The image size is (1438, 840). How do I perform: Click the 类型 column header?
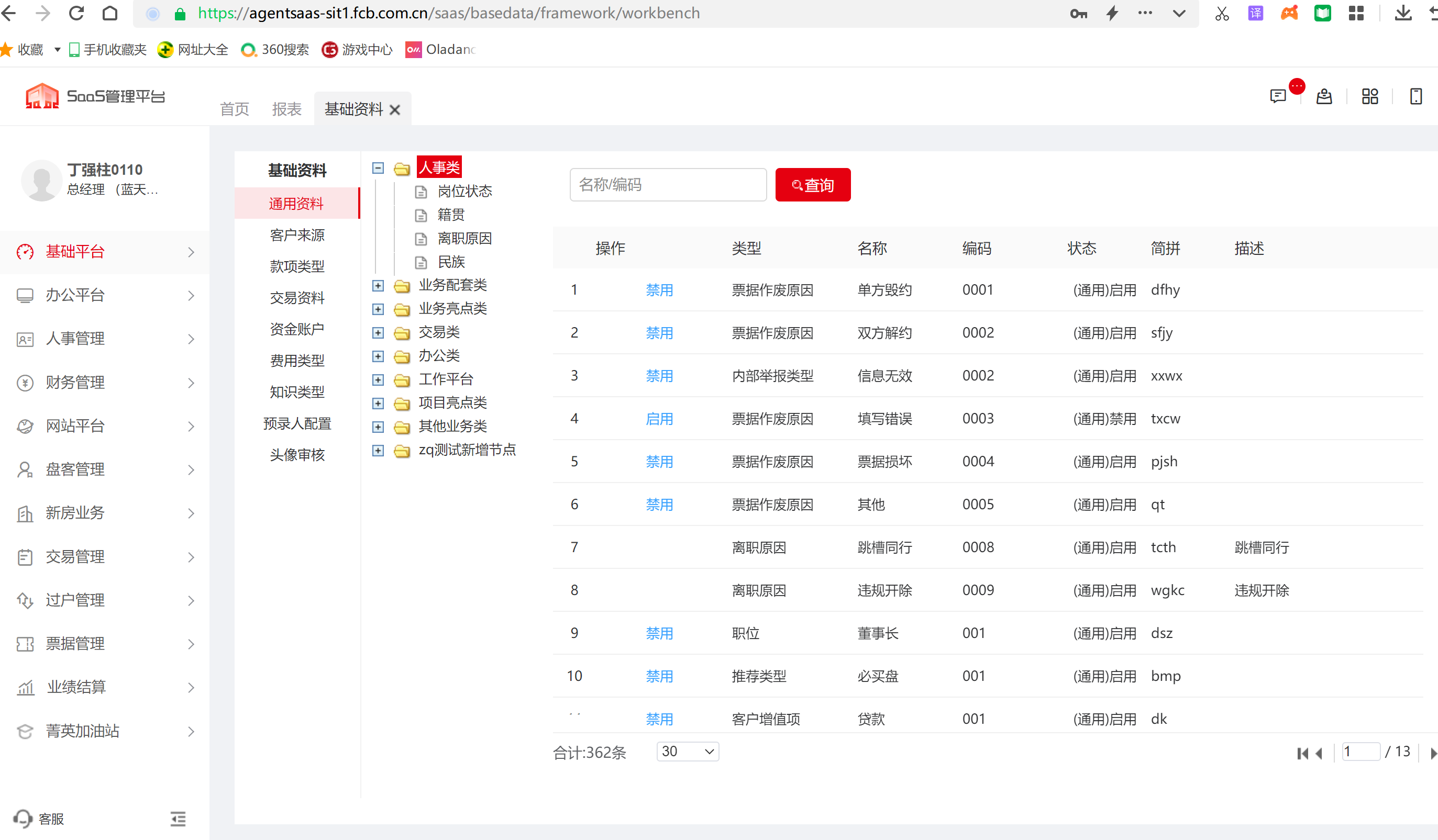pyautogui.click(x=746, y=248)
